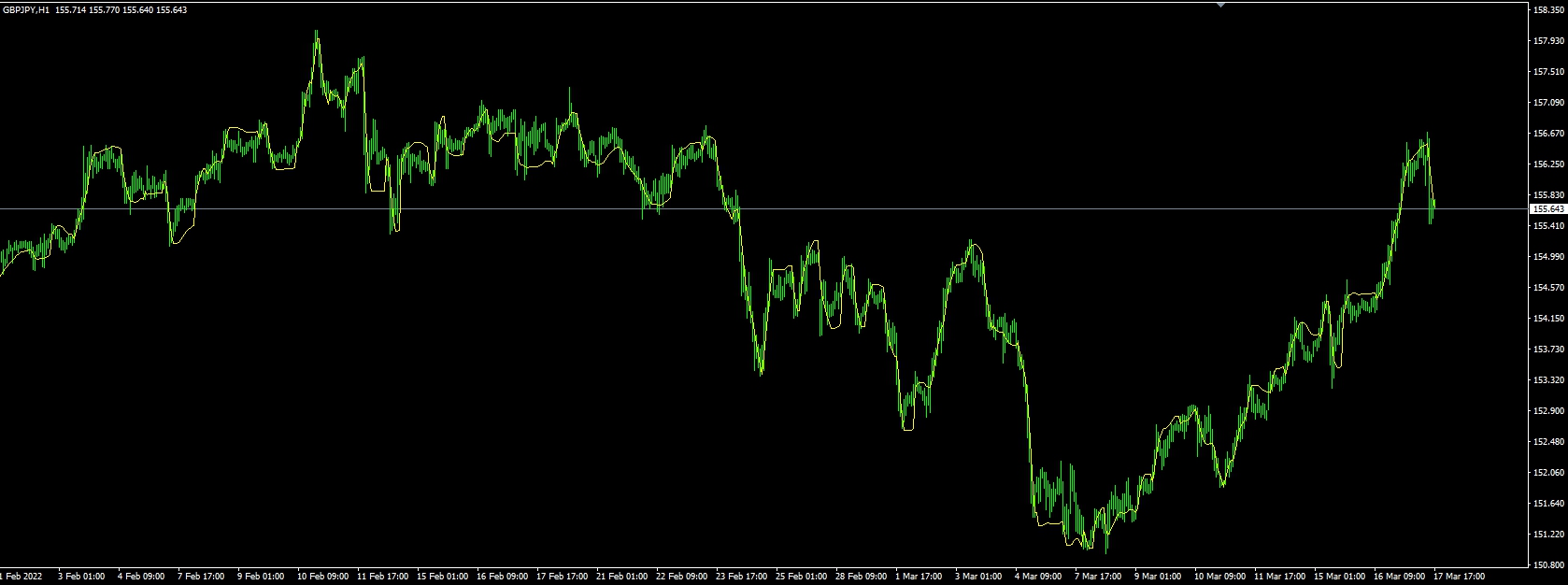
Task: Click the 10 Feb 09:00 time label
Action: pyautogui.click(x=323, y=577)
